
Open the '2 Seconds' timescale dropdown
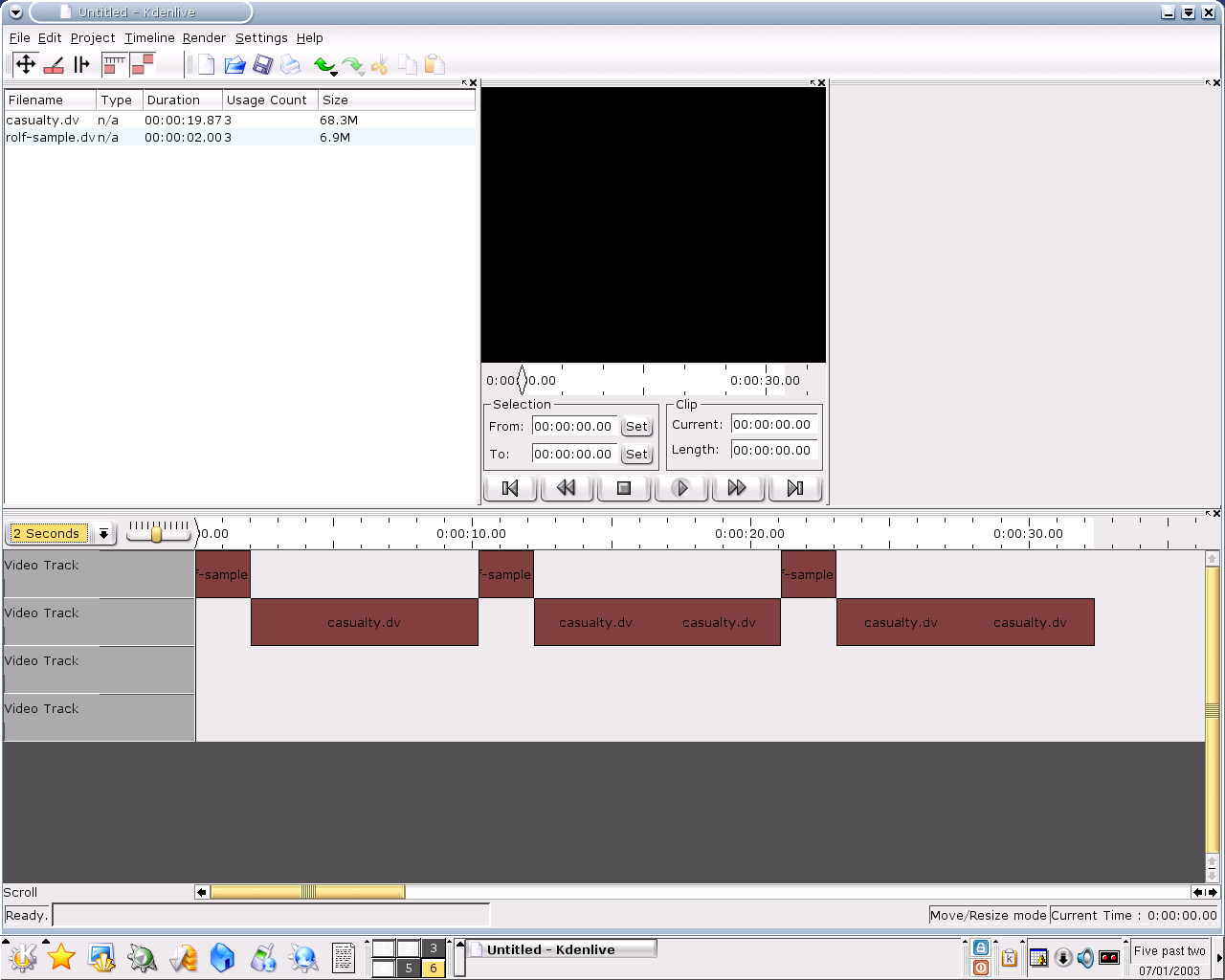coord(103,534)
